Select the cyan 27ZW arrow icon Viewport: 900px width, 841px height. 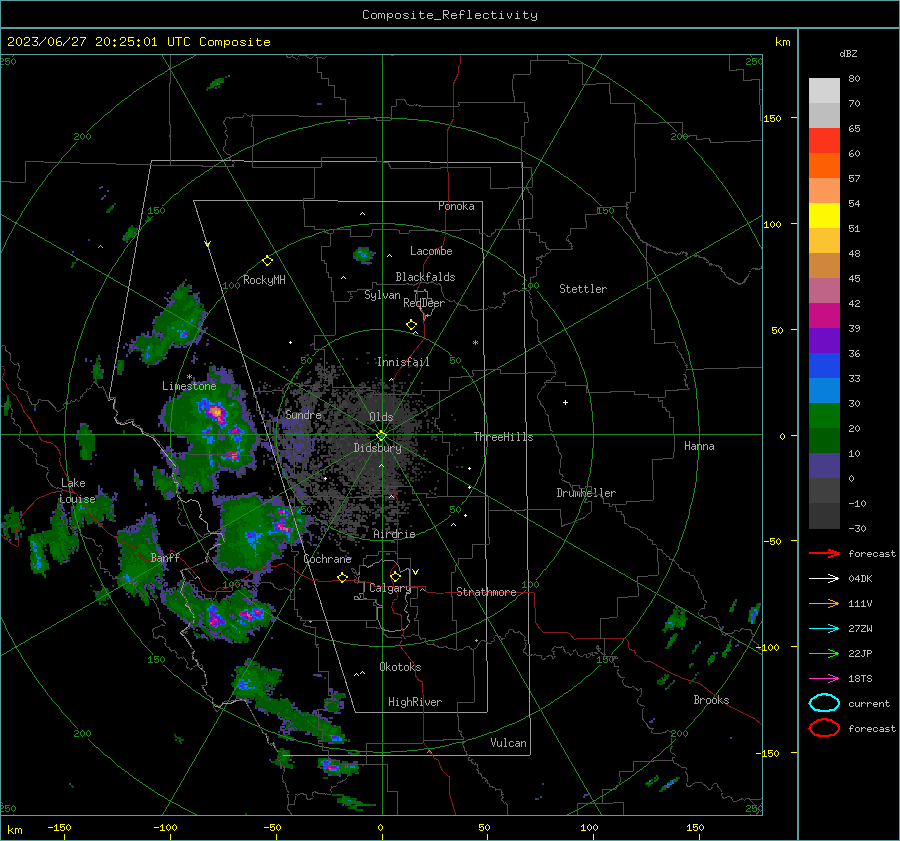pyautogui.click(x=824, y=629)
